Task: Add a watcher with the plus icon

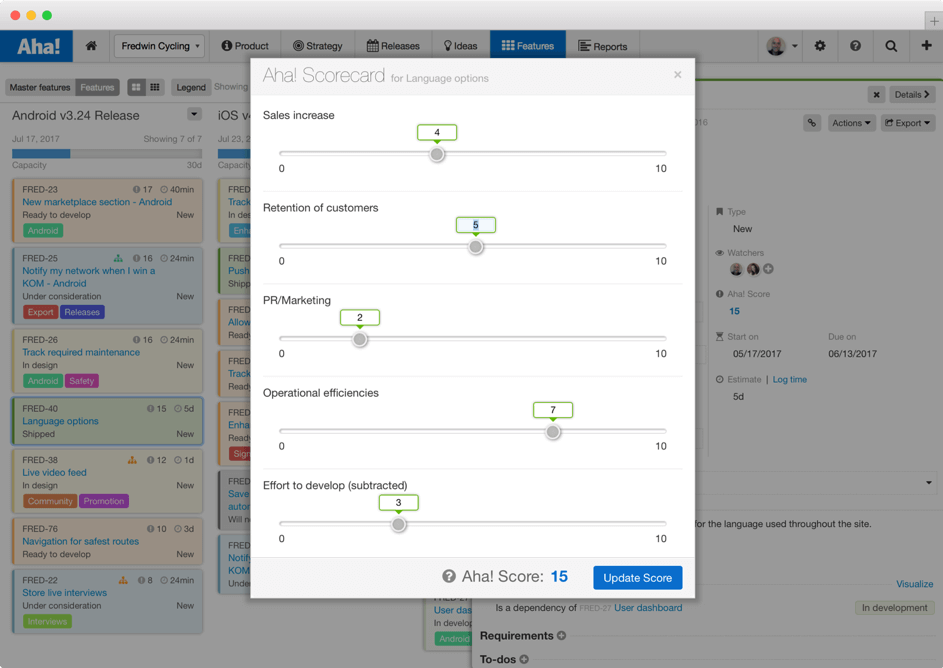Action: click(768, 269)
